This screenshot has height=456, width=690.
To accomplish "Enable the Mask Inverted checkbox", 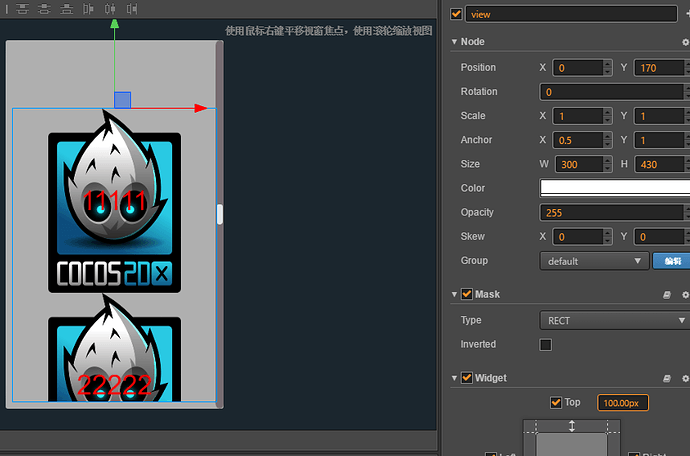I will pyautogui.click(x=545, y=345).
